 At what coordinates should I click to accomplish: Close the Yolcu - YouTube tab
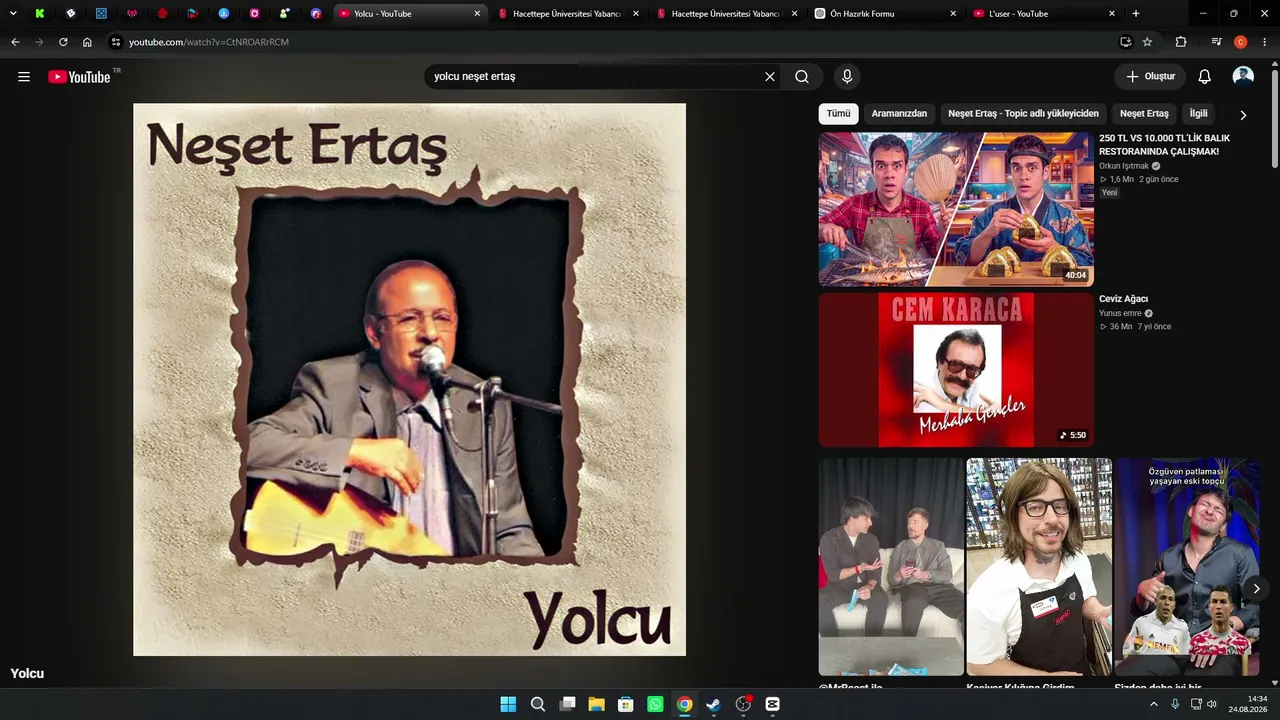click(x=477, y=14)
